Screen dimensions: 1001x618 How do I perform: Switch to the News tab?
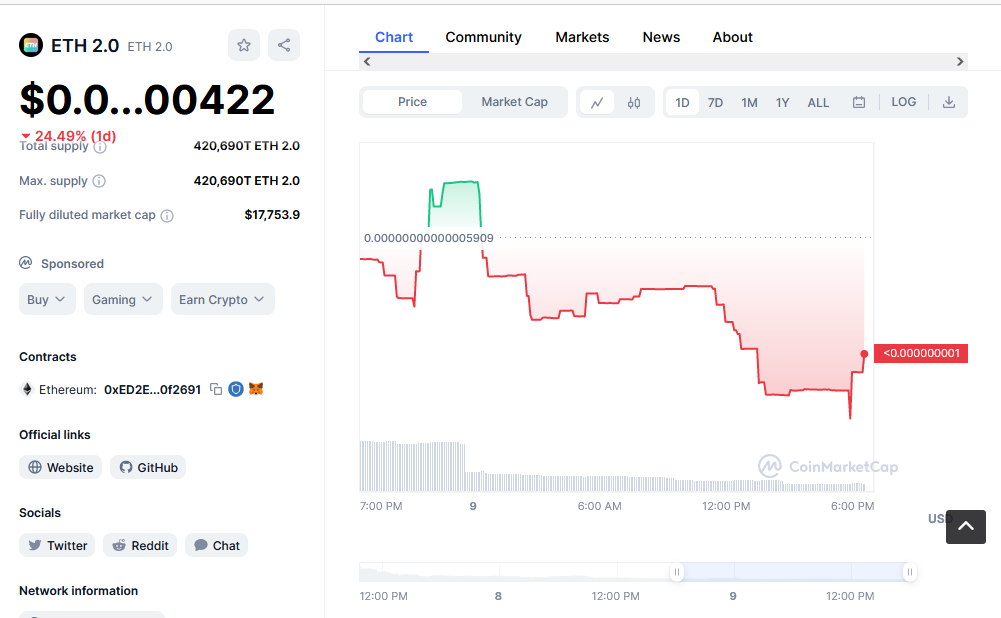pos(661,37)
